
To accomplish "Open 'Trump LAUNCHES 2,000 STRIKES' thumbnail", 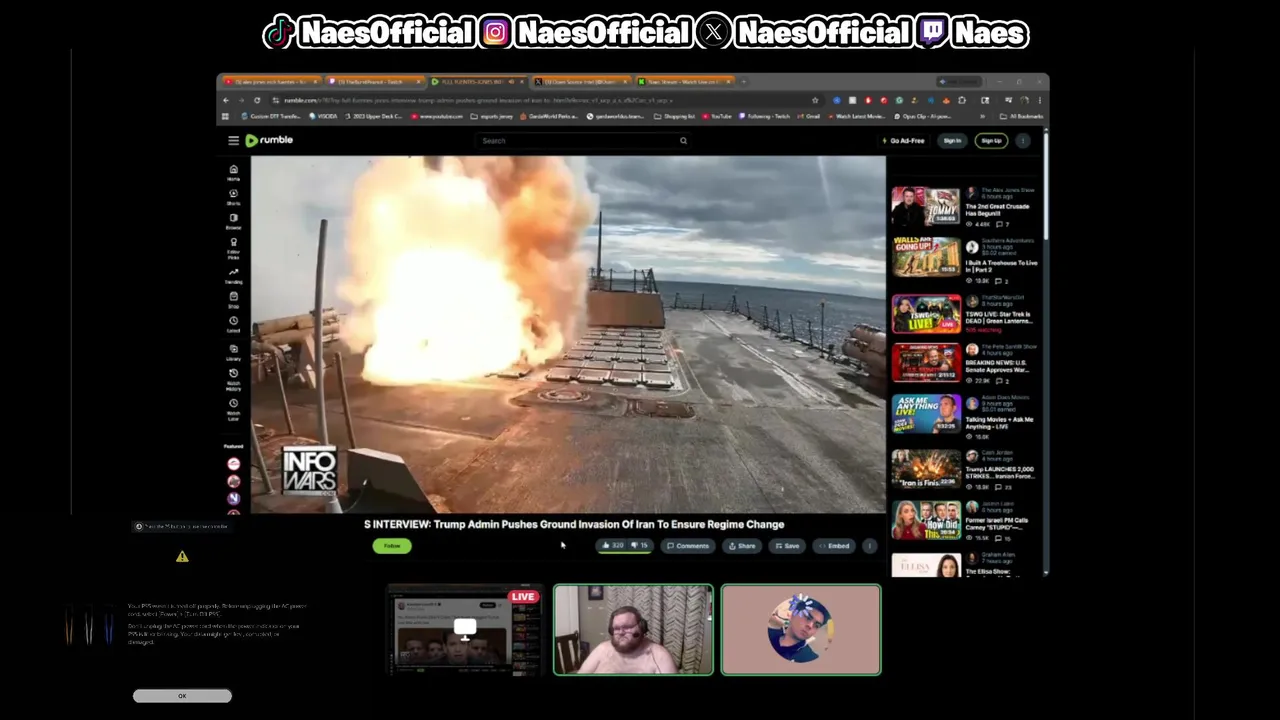I will (x=926, y=469).
